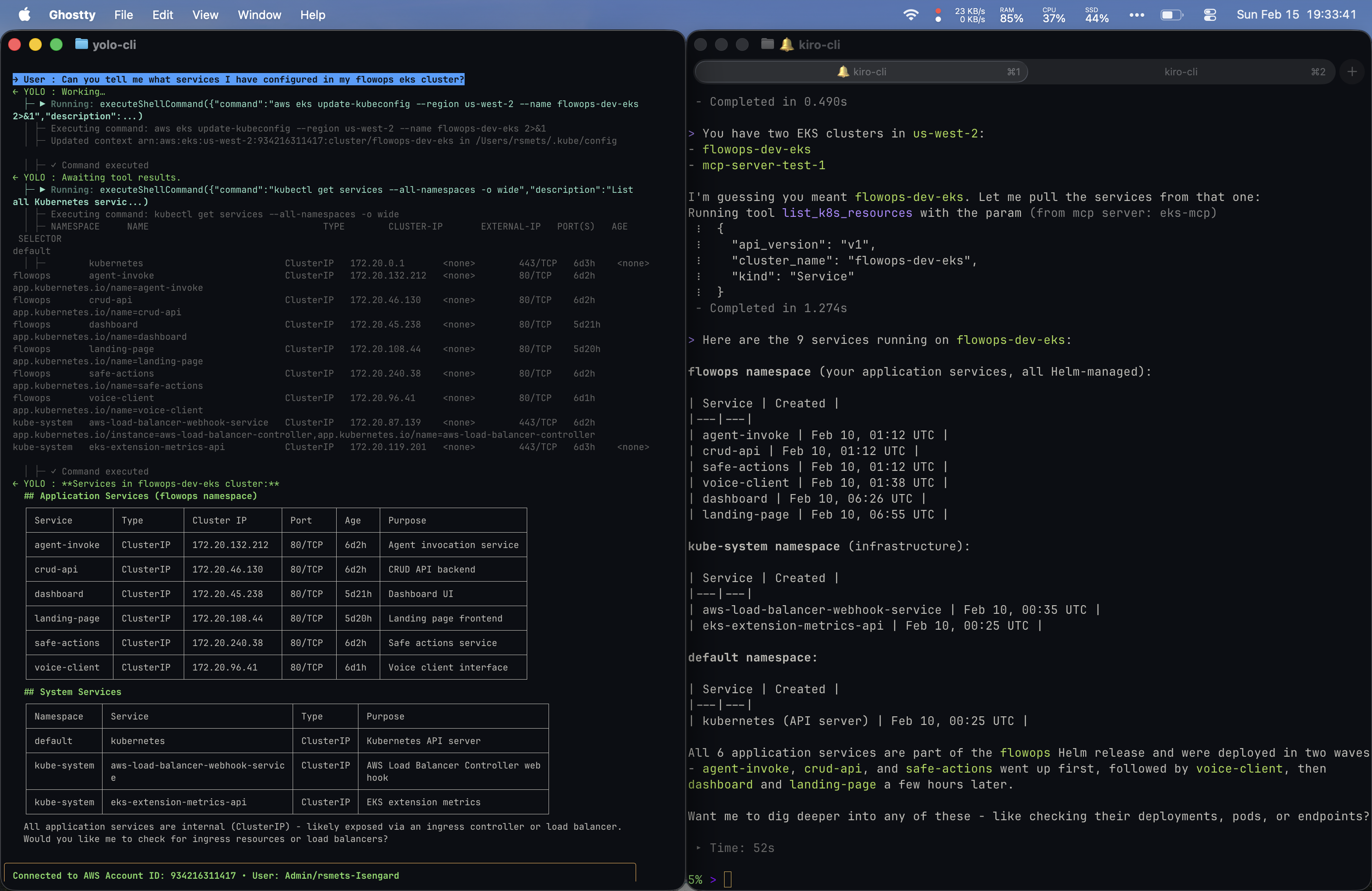The height and width of the screenshot is (891, 1372).
Task: Click the network throughput indicator showing 23 KB/s
Action: 971,15
